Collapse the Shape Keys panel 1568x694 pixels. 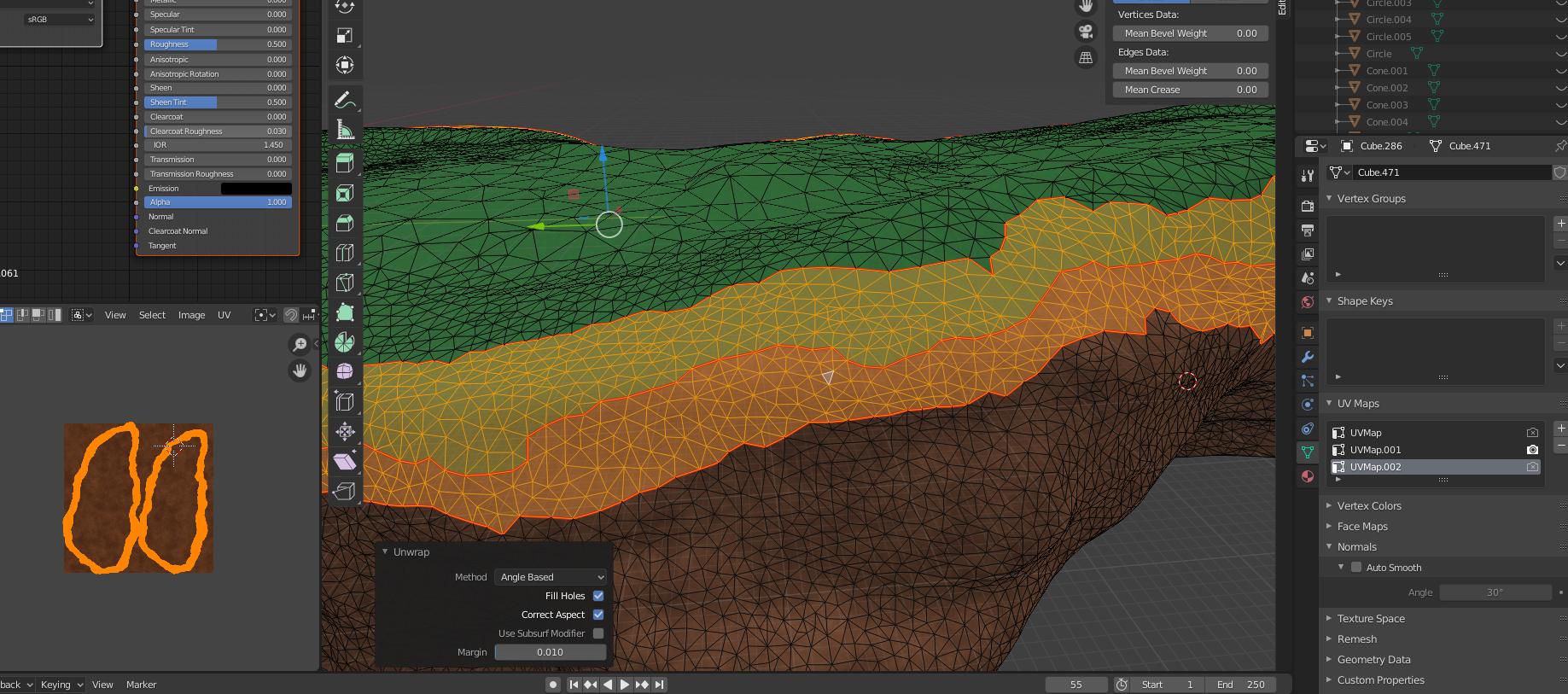coord(1329,300)
